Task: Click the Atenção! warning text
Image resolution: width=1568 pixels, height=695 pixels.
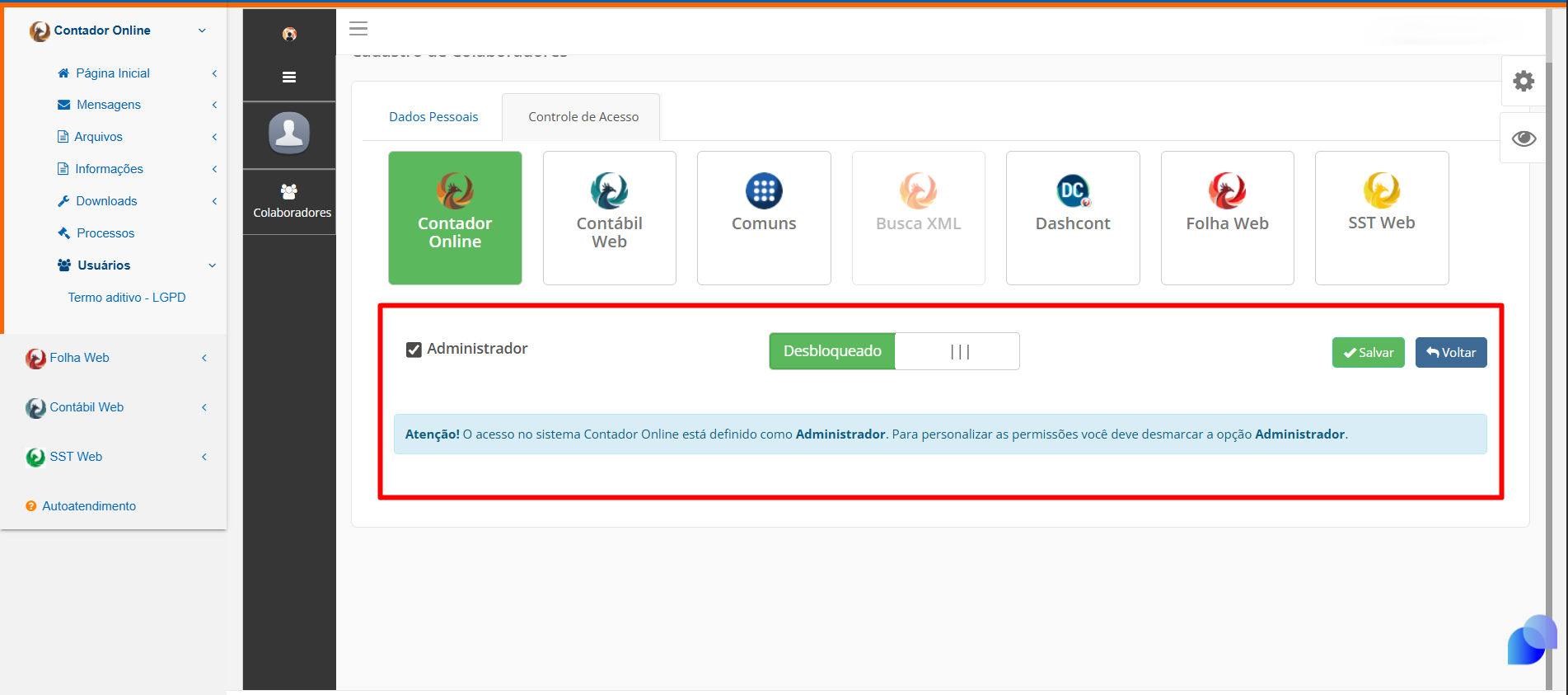Action: pyautogui.click(x=433, y=434)
